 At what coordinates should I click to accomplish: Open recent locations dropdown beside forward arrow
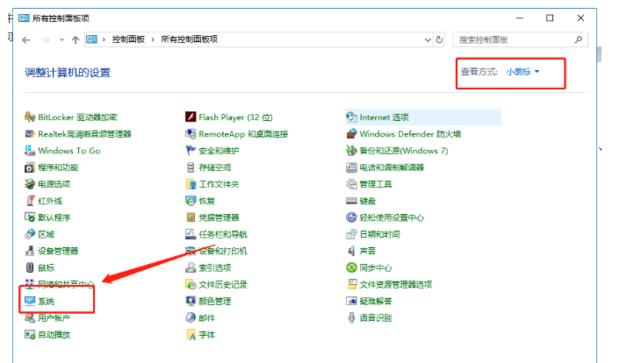click(x=61, y=40)
